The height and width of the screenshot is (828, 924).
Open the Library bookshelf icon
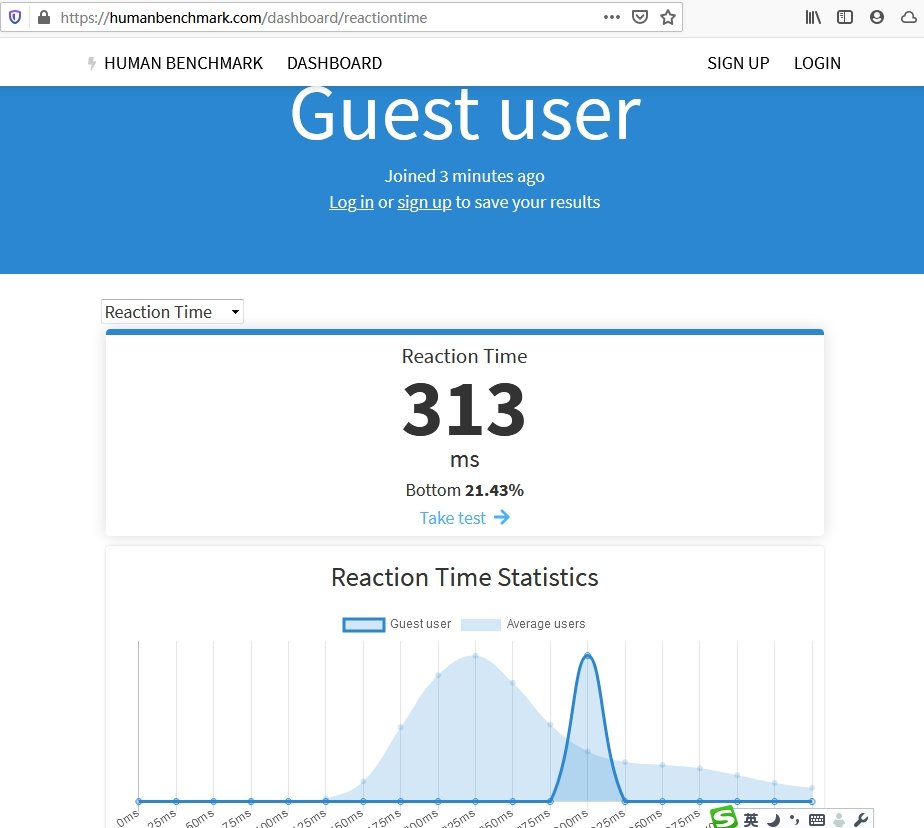click(x=813, y=17)
